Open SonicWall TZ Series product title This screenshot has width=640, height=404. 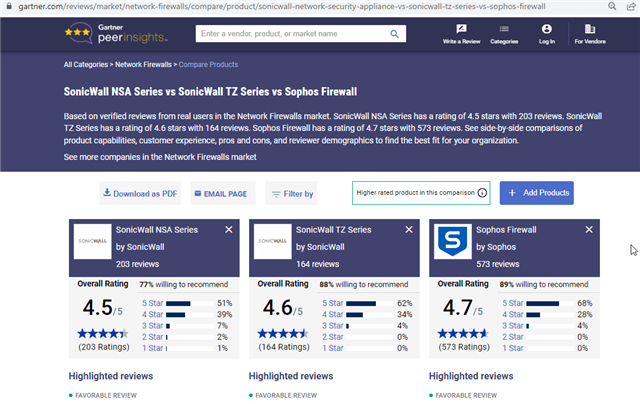[x=333, y=230]
